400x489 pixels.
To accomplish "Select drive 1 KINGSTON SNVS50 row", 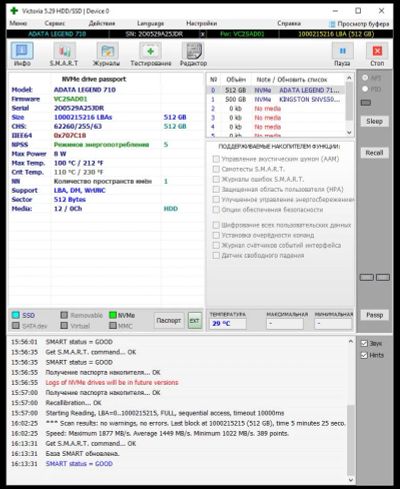I will (x=276, y=99).
